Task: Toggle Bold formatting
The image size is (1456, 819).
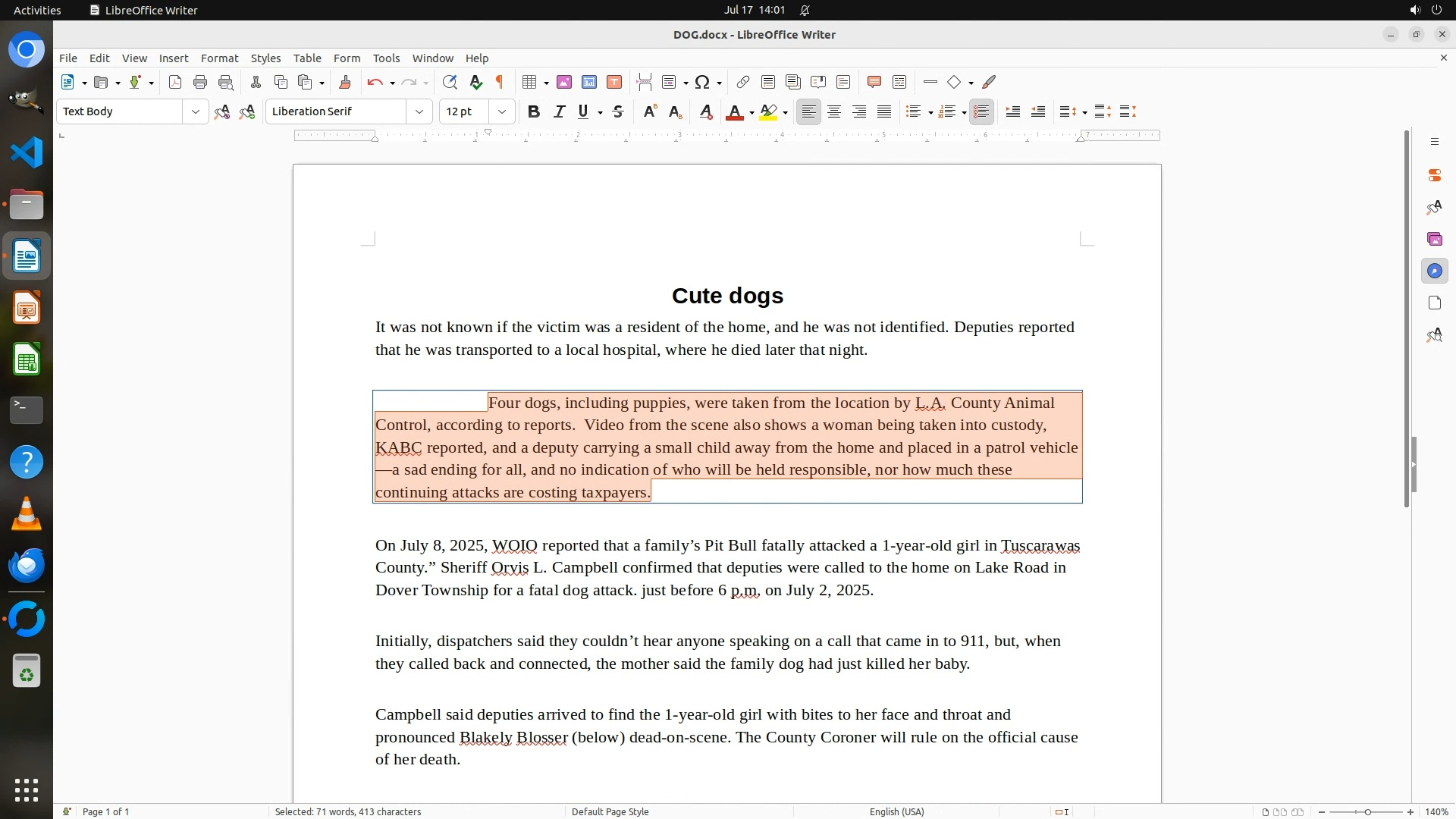Action: [534, 111]
